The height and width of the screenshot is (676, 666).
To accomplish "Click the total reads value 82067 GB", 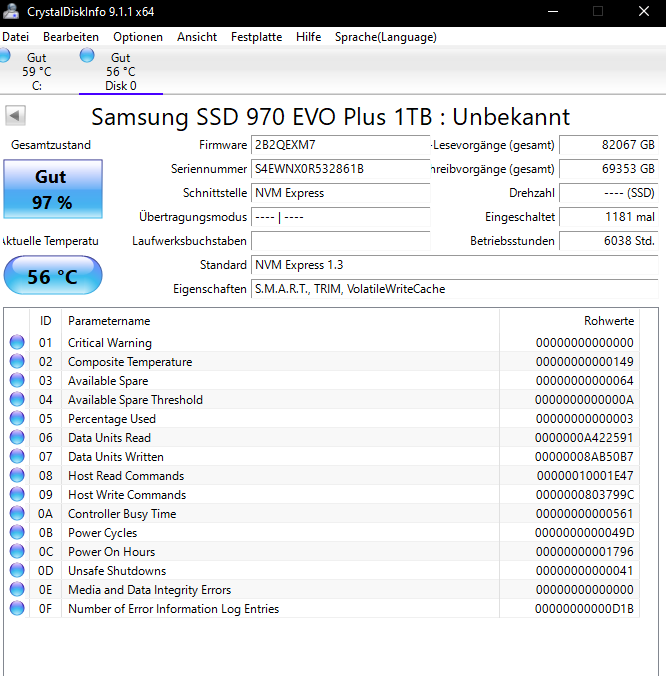I will pos(609,145).
